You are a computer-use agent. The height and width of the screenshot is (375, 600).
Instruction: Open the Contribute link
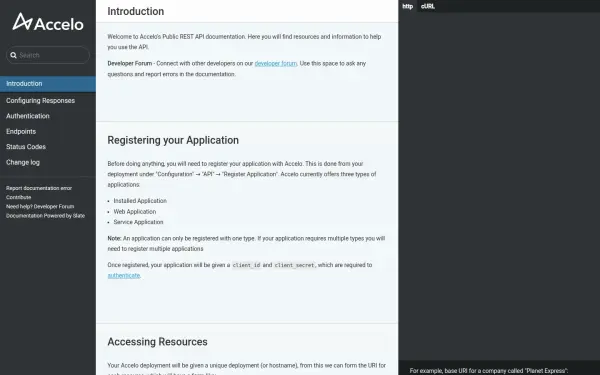coord(18,197)
